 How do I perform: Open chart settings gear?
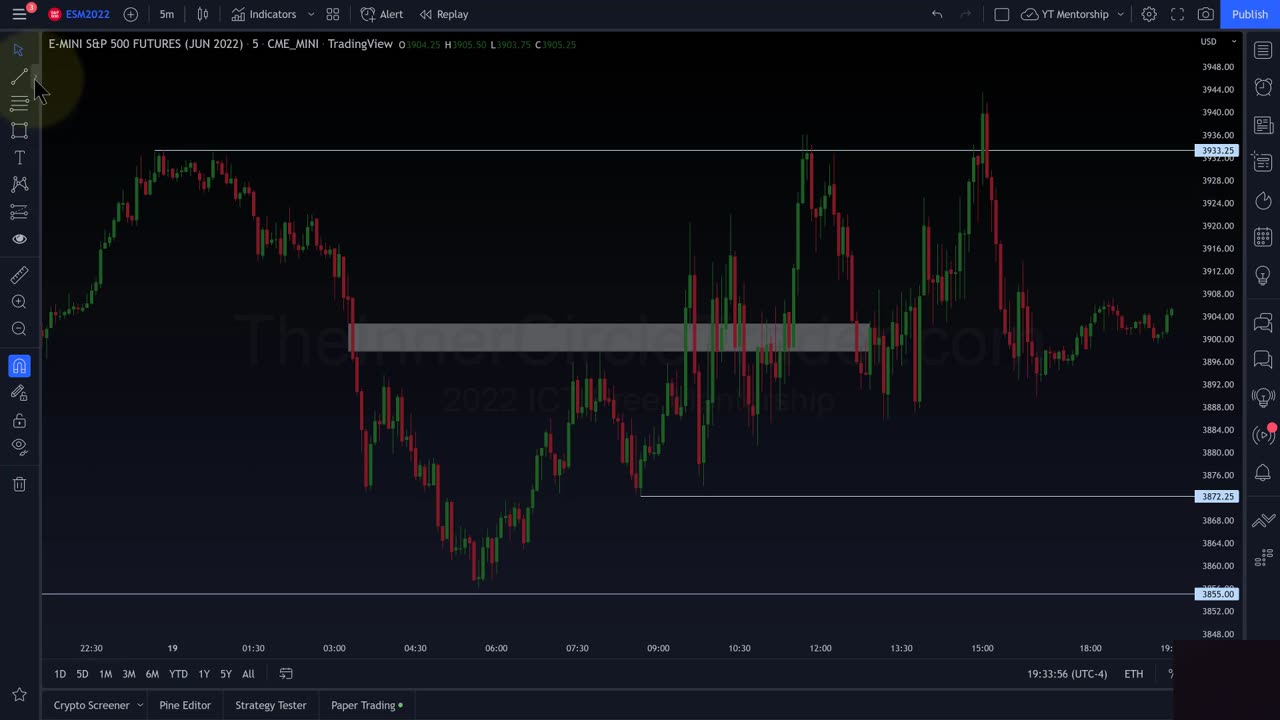[x=1149, y=14]
